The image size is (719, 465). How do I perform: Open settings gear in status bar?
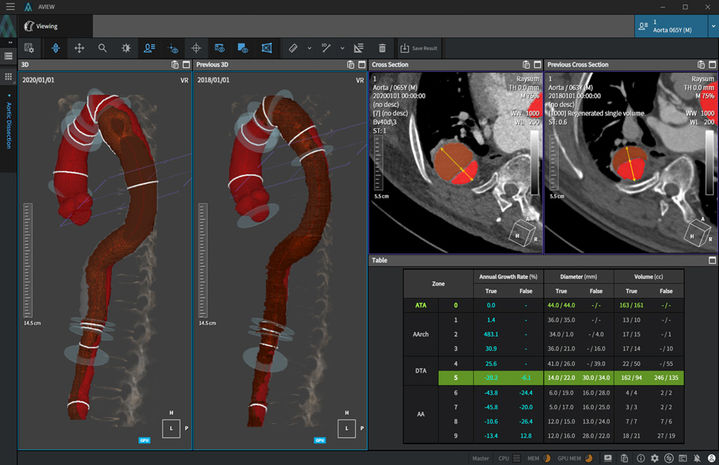(x=653, y=457)
